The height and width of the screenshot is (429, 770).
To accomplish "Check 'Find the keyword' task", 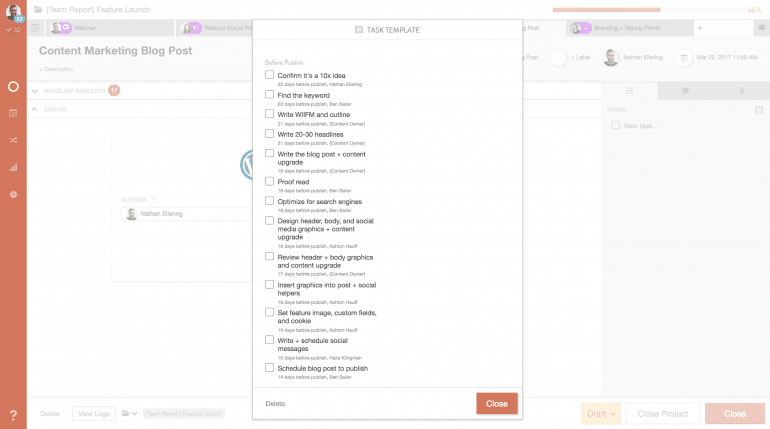I will (x=269, y=94).
